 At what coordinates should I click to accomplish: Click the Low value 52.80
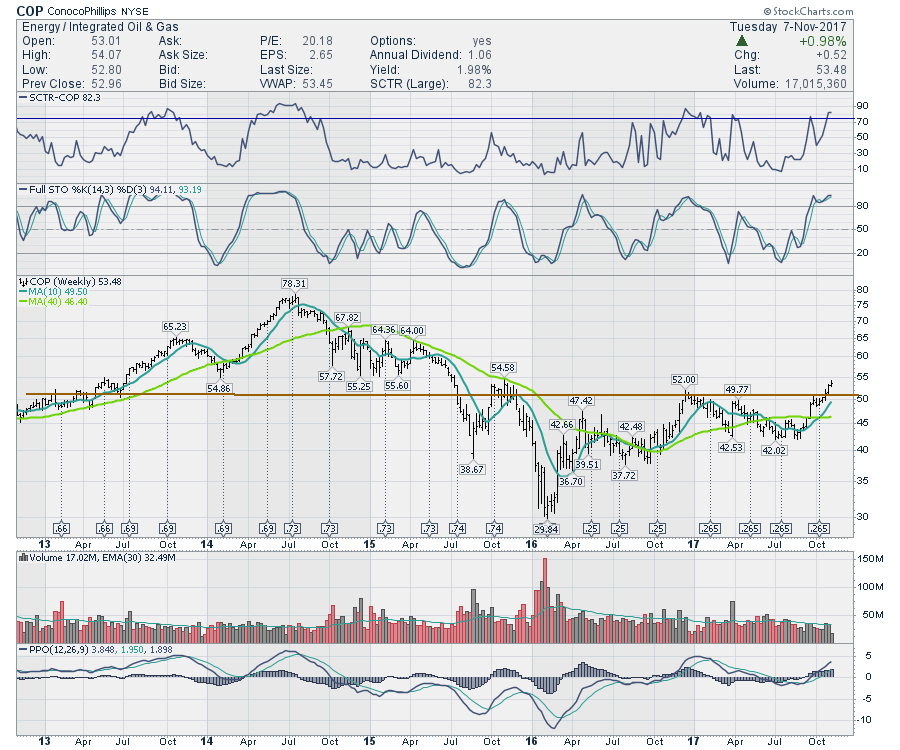(x=106, y=70)
